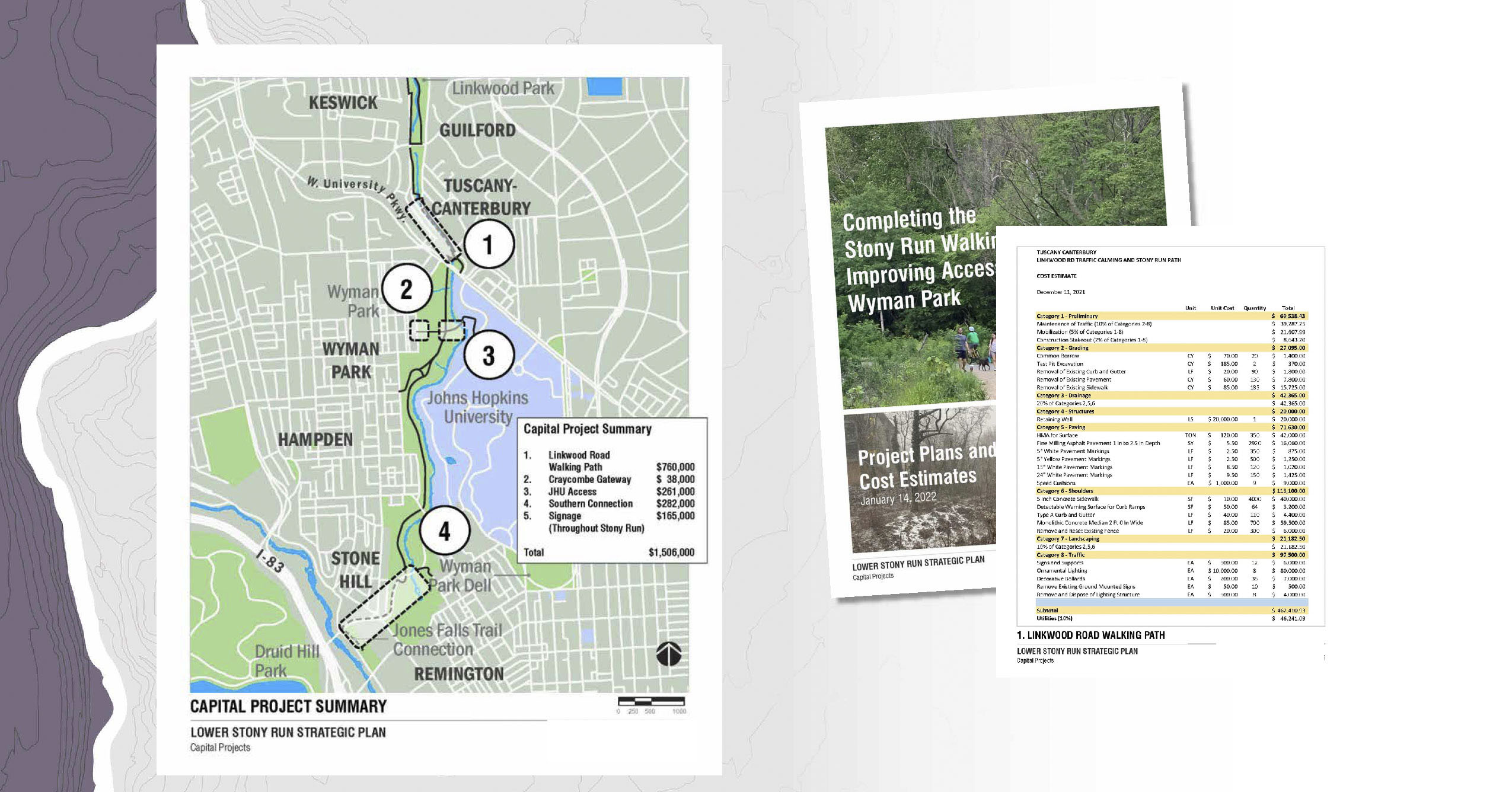The width and height of the screenshot is (1512, 792).
Task: Click the Project Plans and Cost Estimates heading
Action: pyautogui.click(x=926, y=465)
